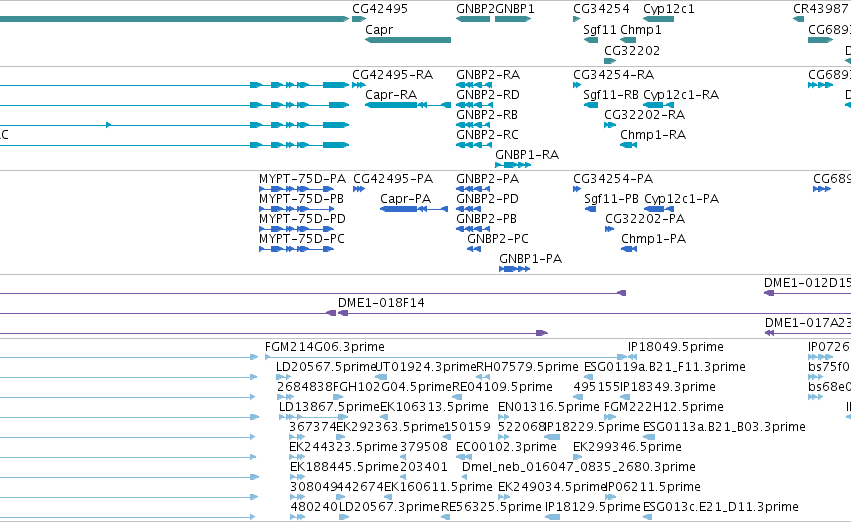Select the IP18349.3prime EST label

(668, 387)
